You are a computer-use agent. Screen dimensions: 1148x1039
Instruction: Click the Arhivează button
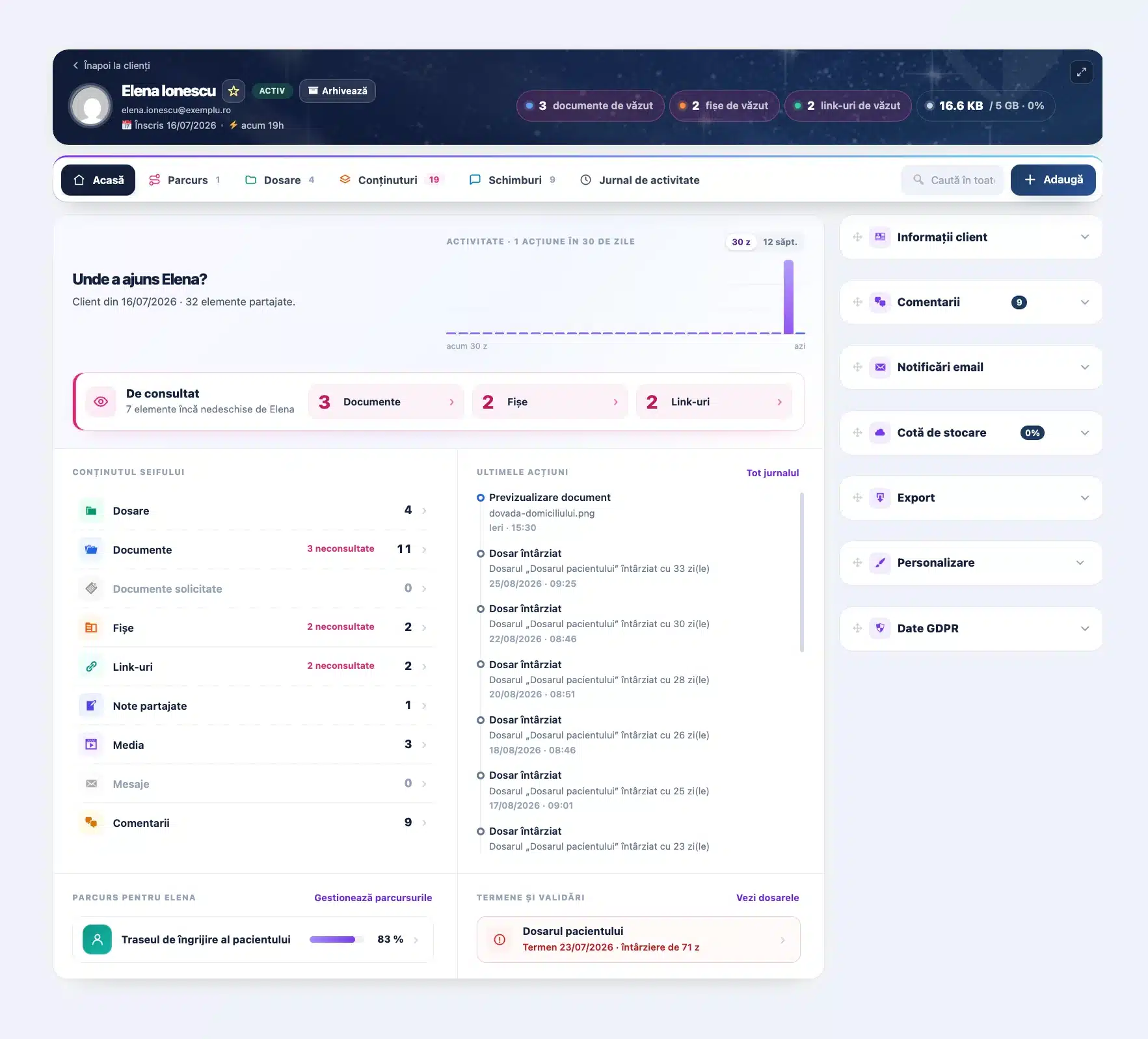point(338,91)
